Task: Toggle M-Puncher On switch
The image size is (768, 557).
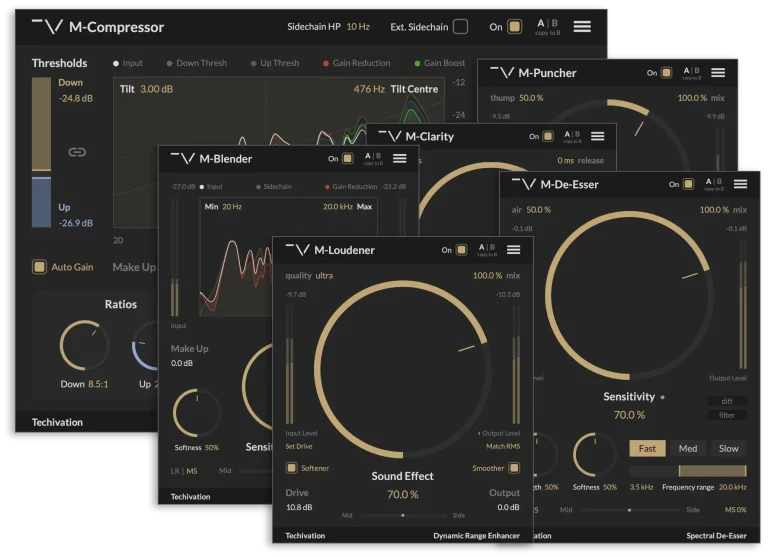Action: coord(666,73)
